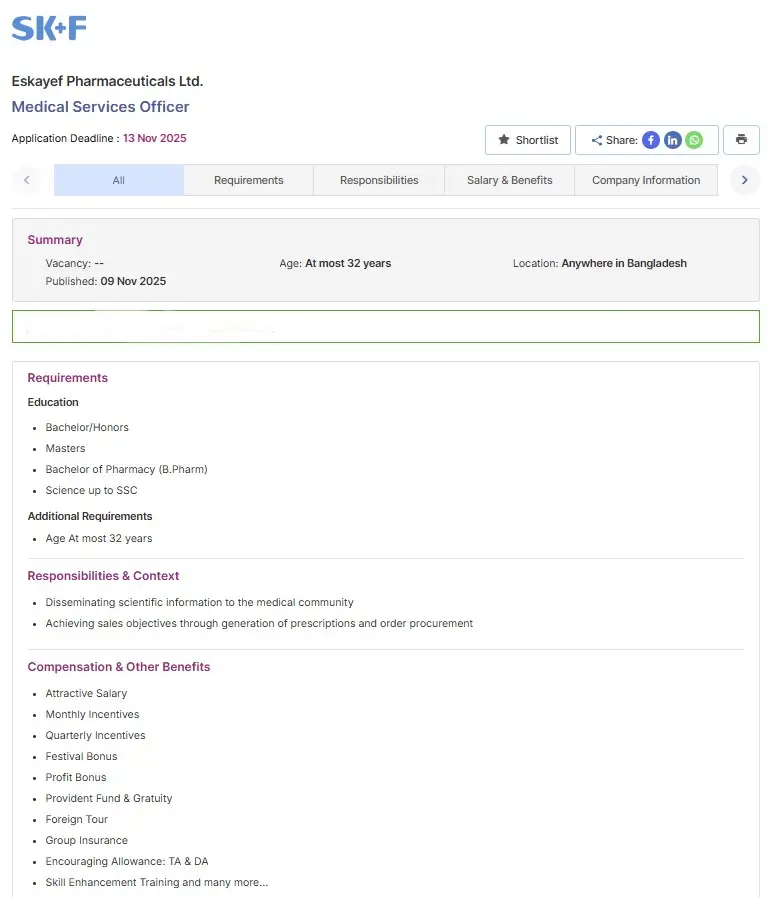Click the Requirements section heading
The width and height of the screenshot is (772, 897).
coord(67,378)
